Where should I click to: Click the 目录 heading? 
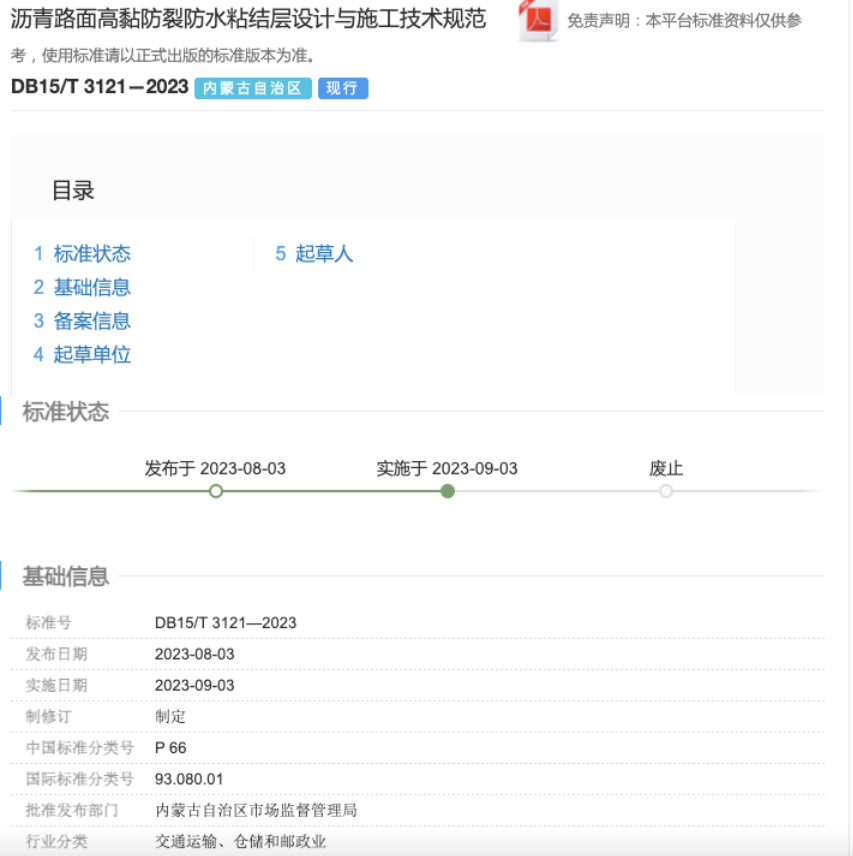(73, 191)
